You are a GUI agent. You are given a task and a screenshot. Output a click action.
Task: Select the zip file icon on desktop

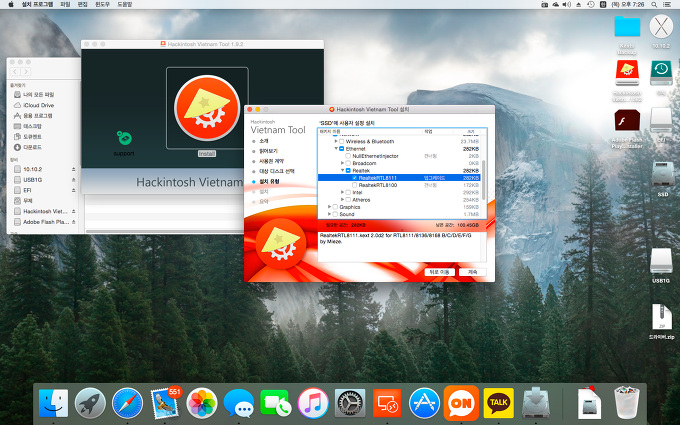tap(662, 317)
